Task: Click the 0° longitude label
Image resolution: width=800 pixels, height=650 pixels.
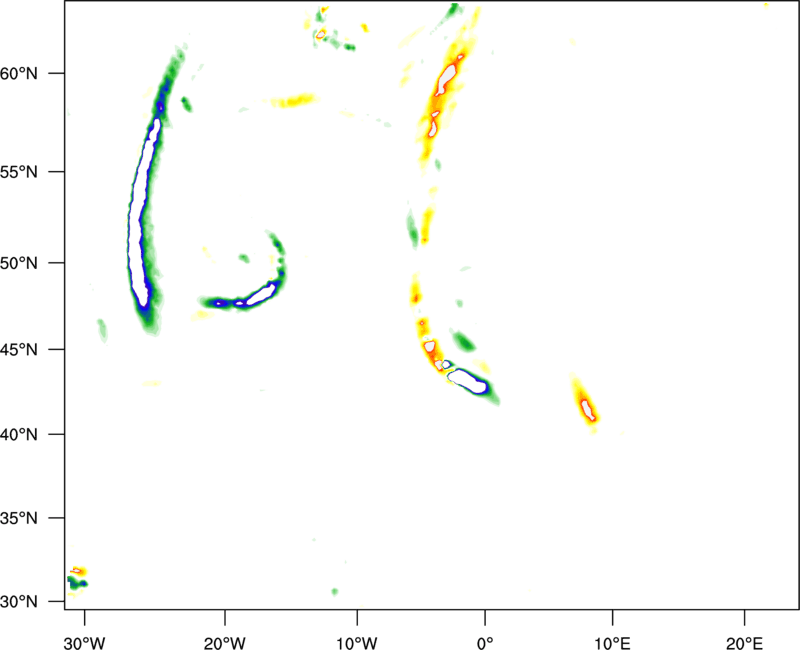Action: coord(485,643)
